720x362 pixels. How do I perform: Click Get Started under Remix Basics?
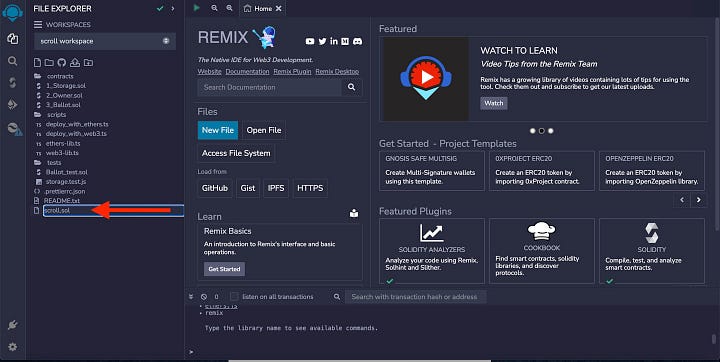click(224, 269)
